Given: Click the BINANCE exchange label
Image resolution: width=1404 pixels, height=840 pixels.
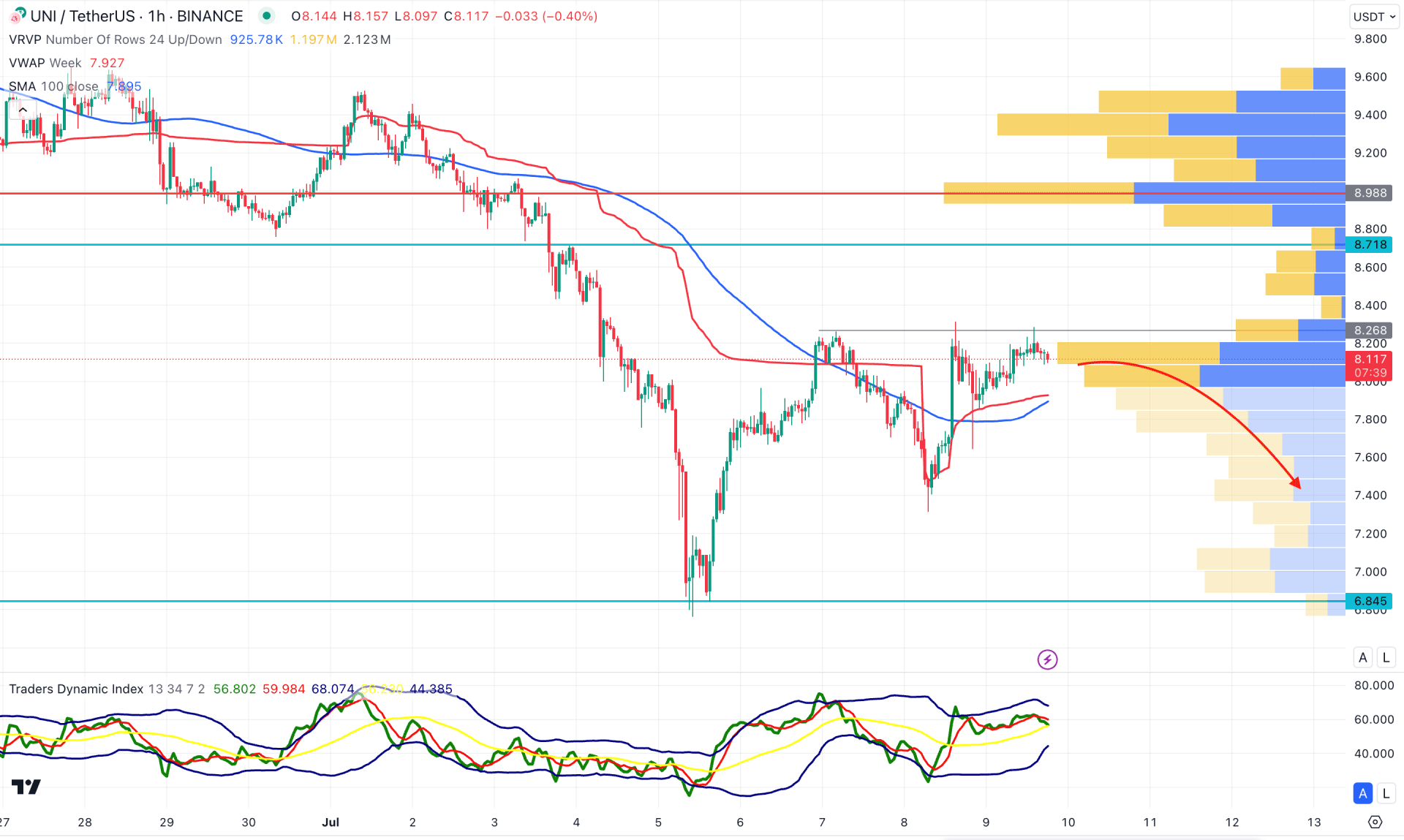Looking at the screenshot, I should (x=210, y=16).
